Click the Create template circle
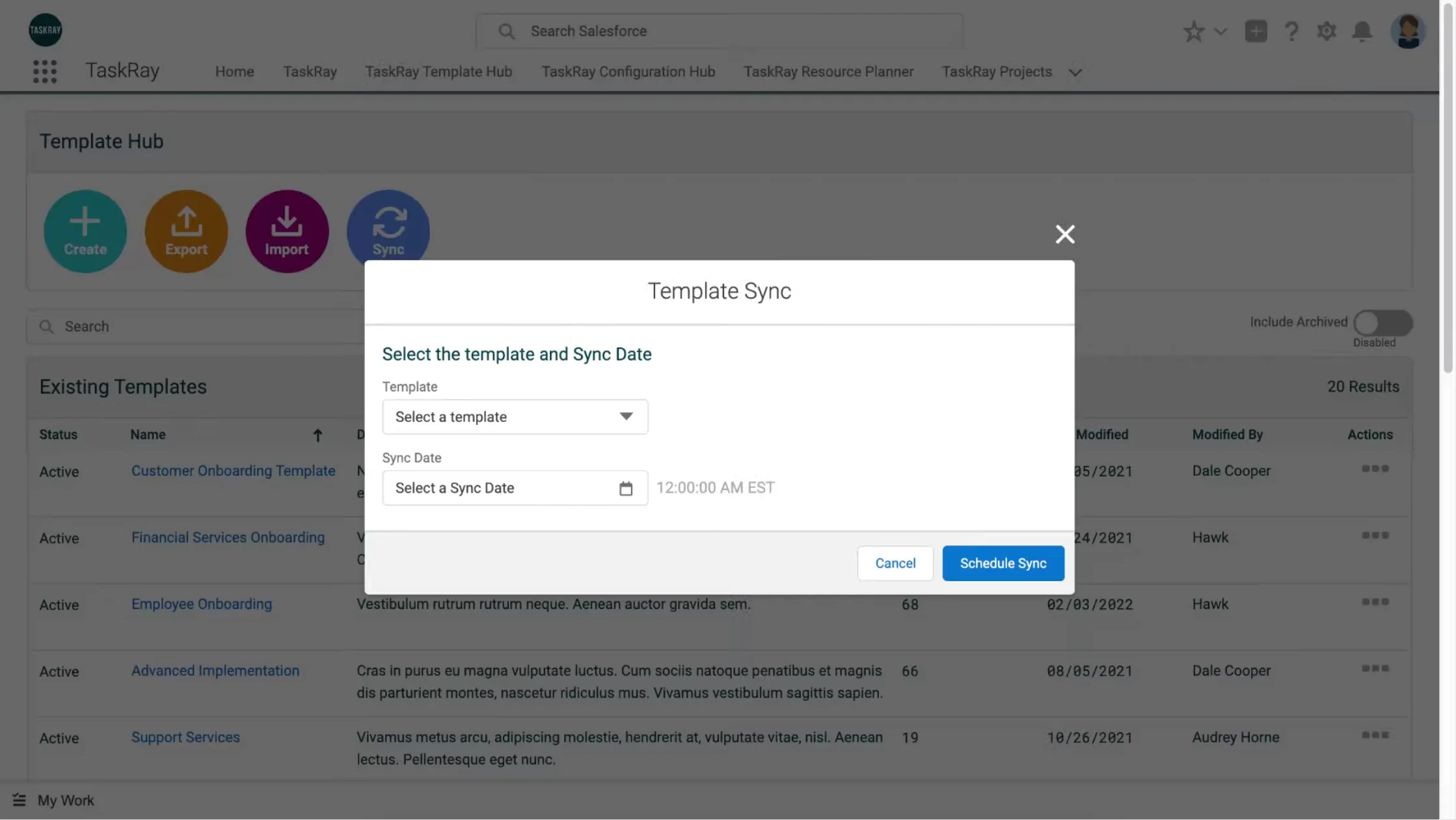 [x=85, y=231]
